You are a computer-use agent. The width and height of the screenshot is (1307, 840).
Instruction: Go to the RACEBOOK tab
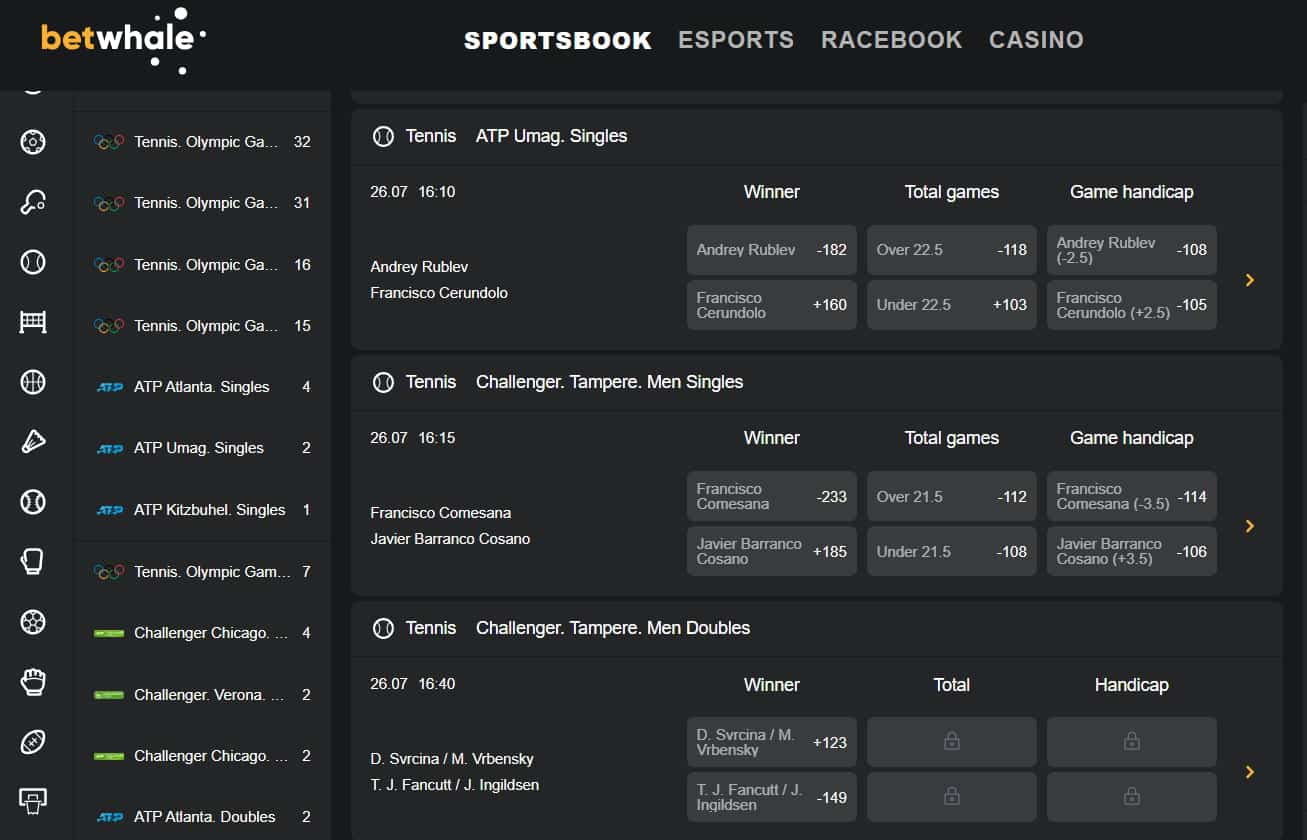pyautogui.click(x=892, y=40)
